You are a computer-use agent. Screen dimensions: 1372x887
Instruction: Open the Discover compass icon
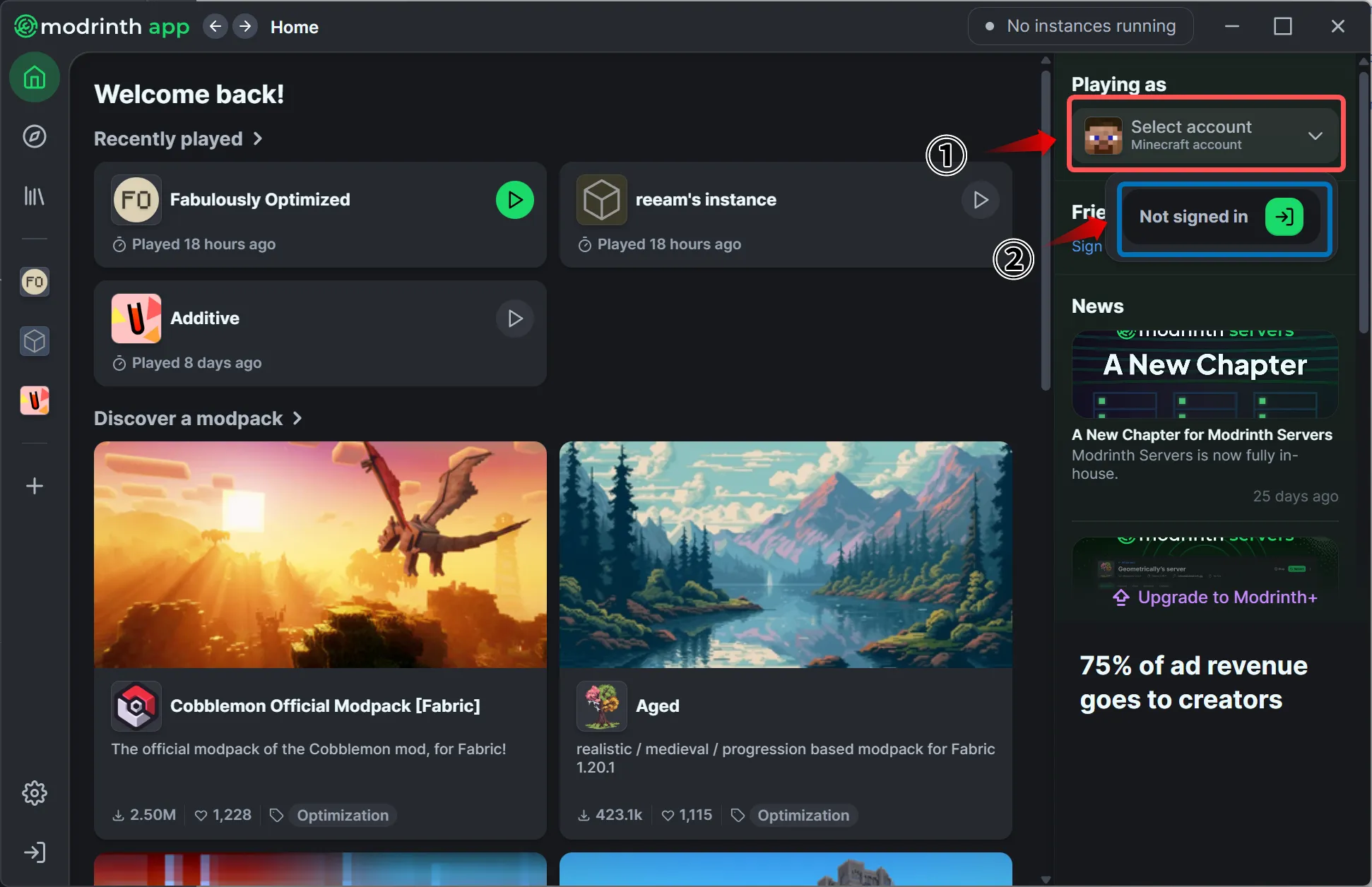(34, 136)
